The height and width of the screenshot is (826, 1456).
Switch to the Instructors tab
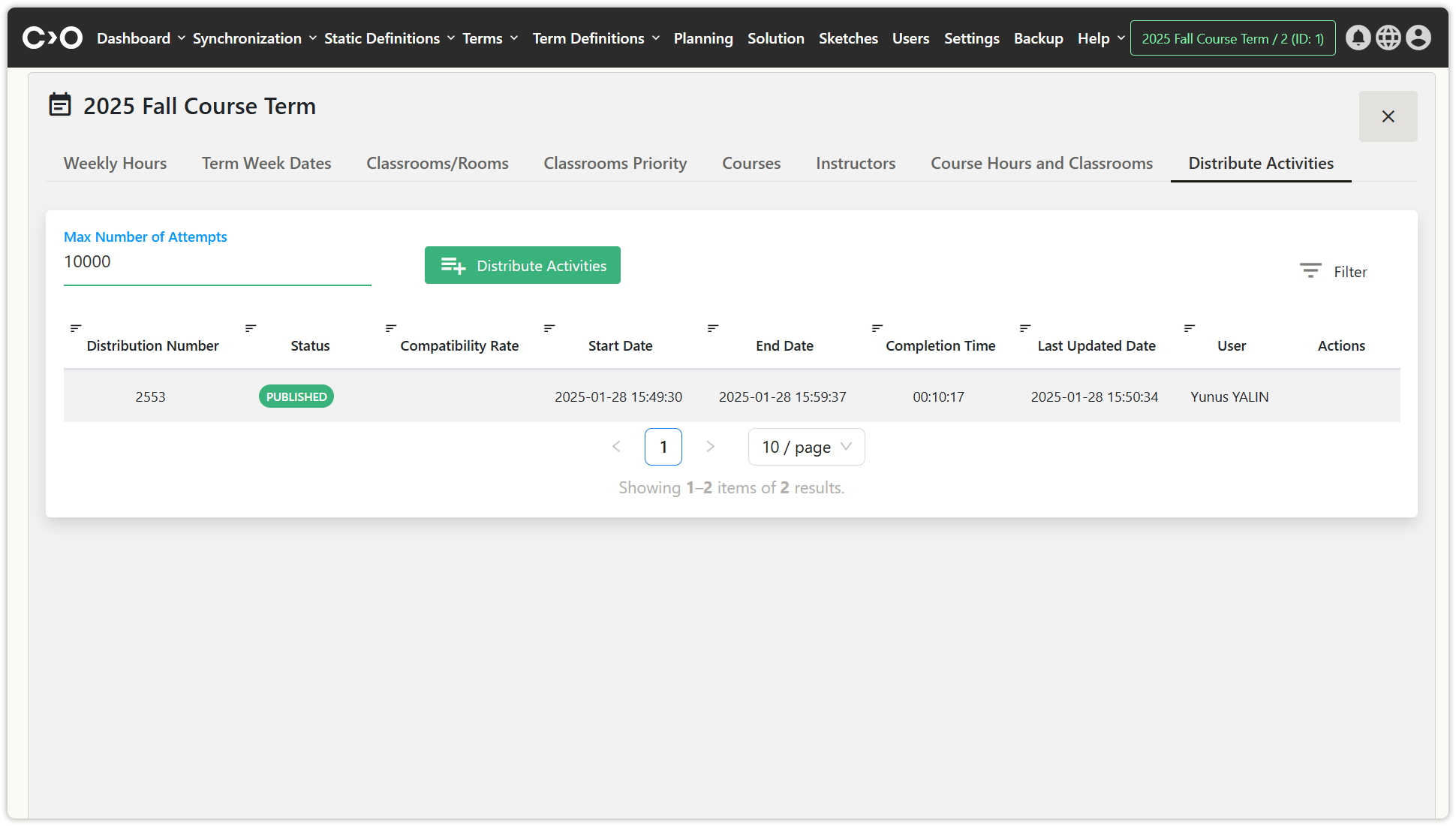856,163
